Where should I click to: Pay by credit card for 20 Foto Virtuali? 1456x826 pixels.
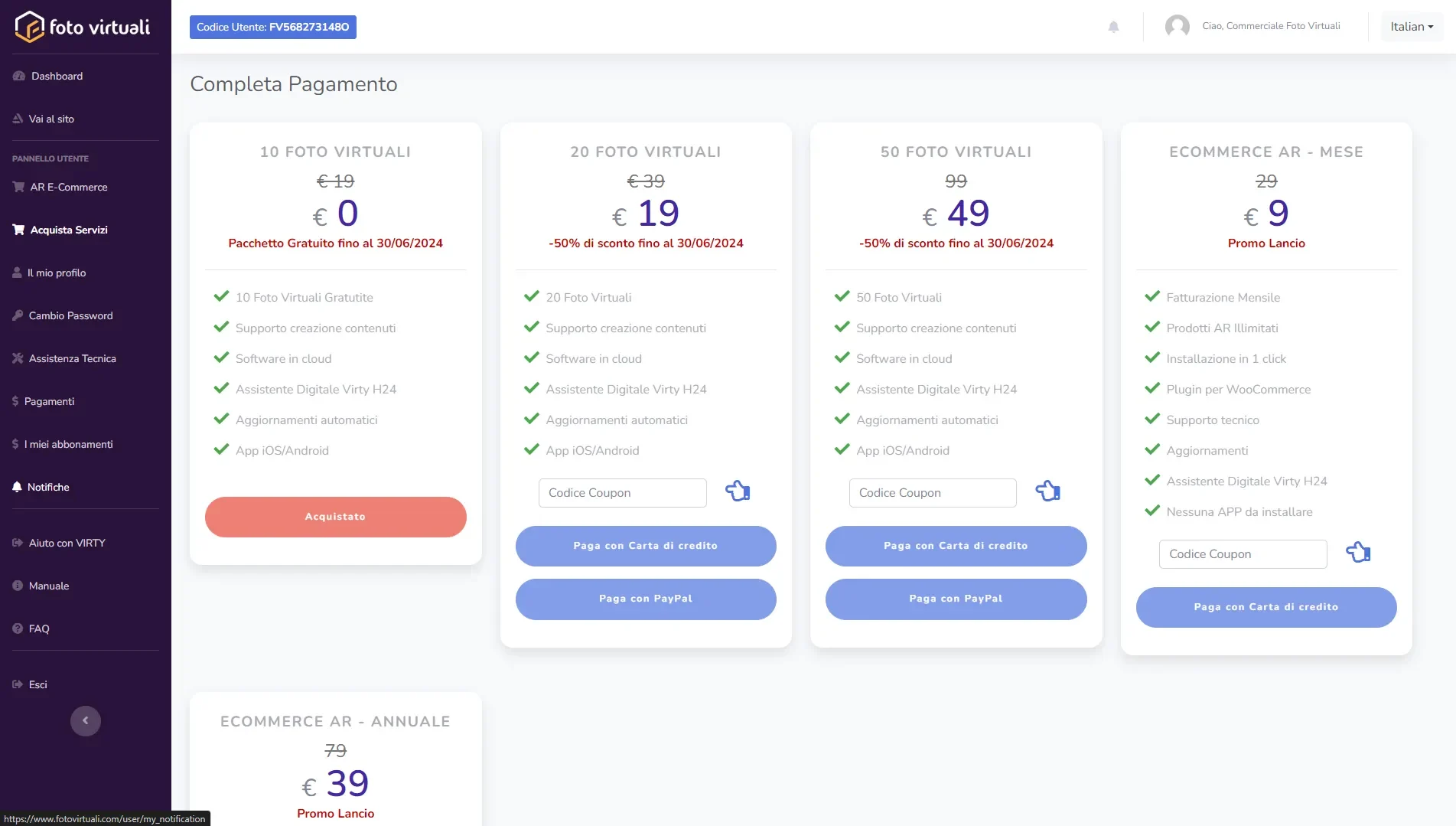[646, 546]
